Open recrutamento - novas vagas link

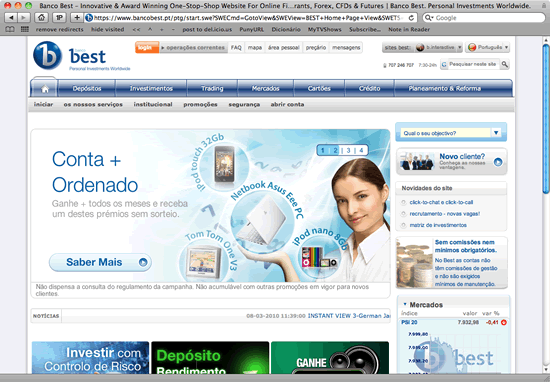coord(444,214)
